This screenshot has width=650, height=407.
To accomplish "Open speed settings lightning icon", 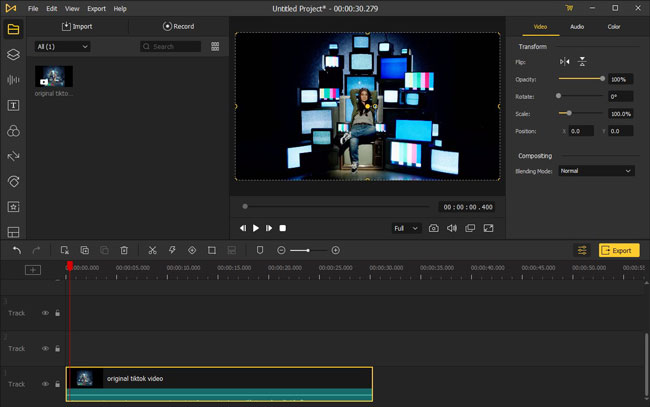I will pyautogui.click(x=172, y=250).
